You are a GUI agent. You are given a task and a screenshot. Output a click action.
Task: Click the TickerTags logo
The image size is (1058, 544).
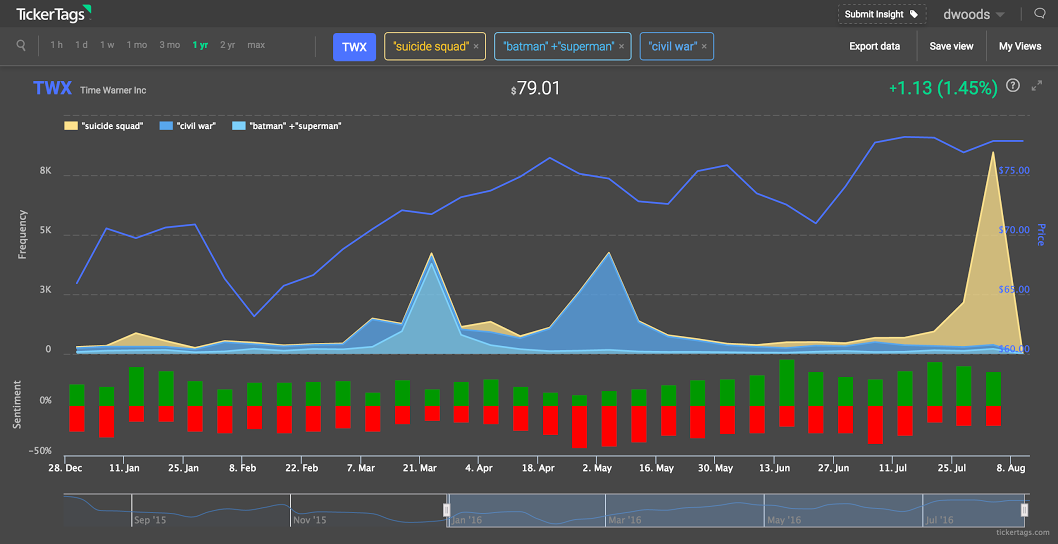point(54,12)
